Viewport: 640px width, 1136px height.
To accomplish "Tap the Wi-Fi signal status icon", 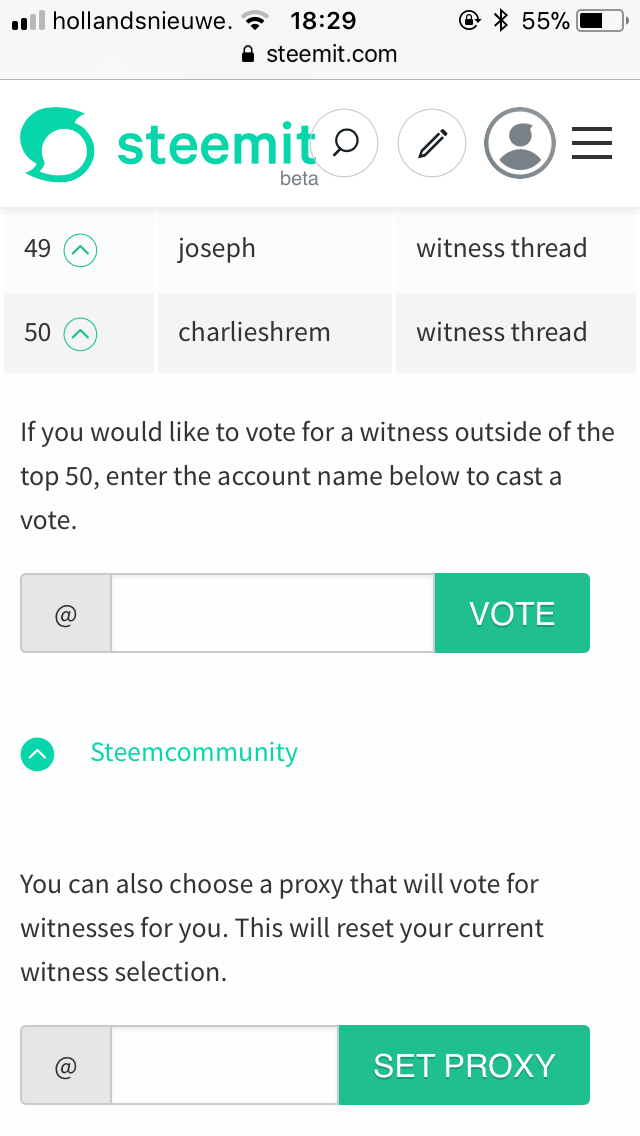I will 254,21.
